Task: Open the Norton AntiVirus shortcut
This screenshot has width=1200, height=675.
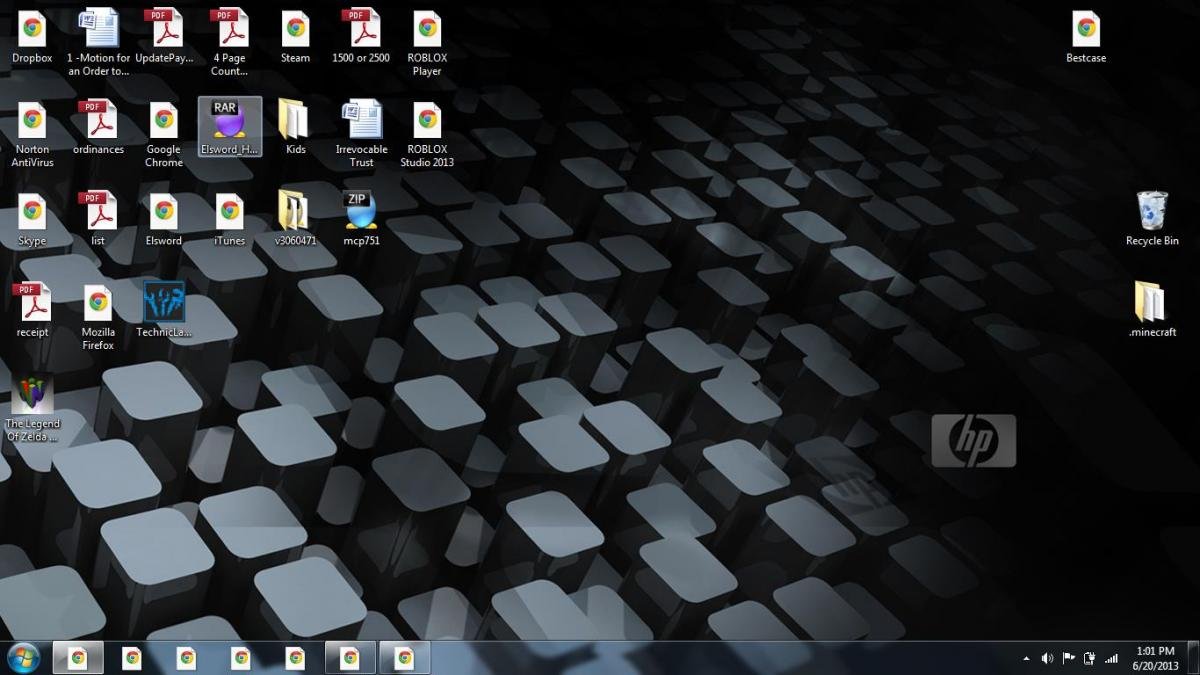Action: [x=32, y=134]
